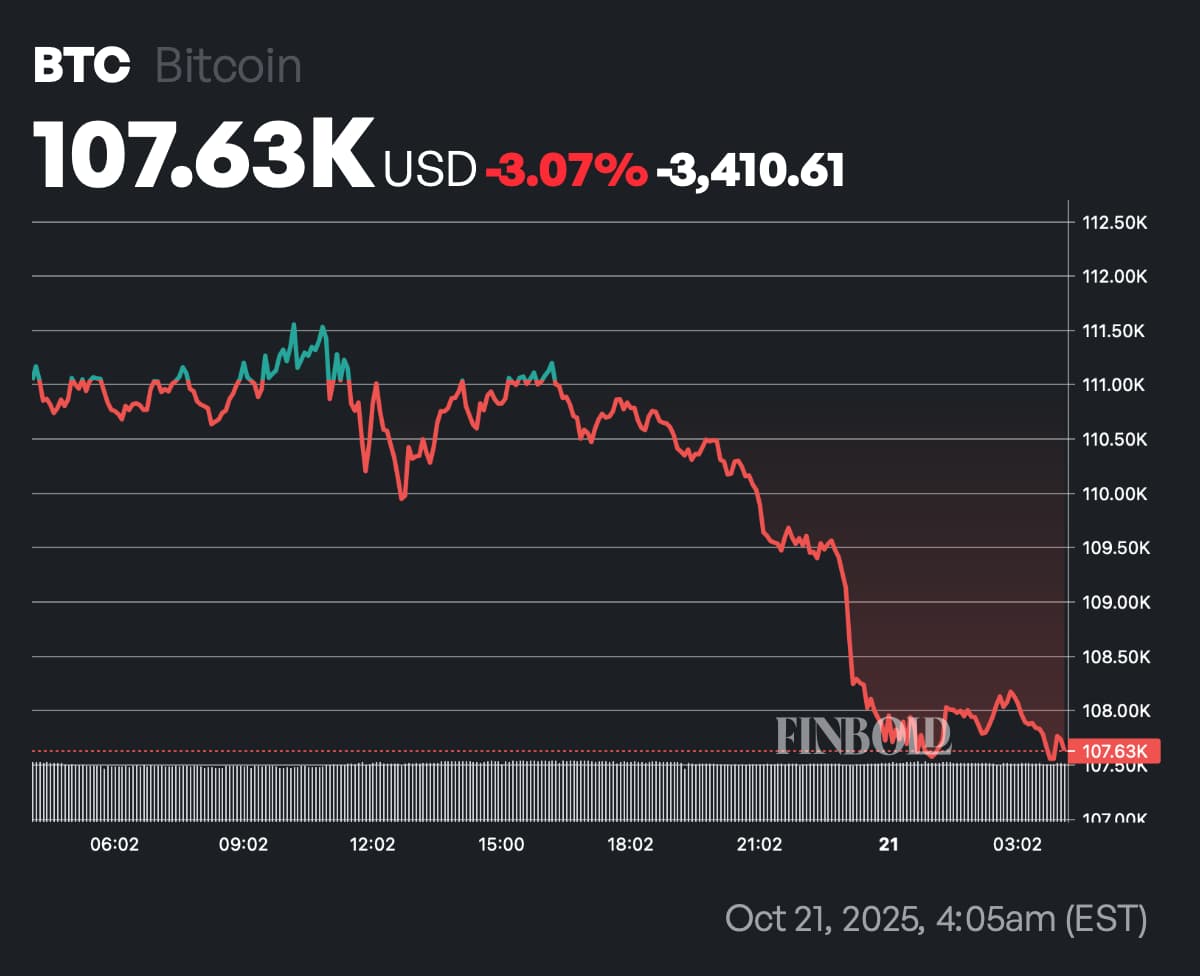Click the 03:02 time axis label
Viewport: 1200px width, 976px height.
coord(1017,844)
